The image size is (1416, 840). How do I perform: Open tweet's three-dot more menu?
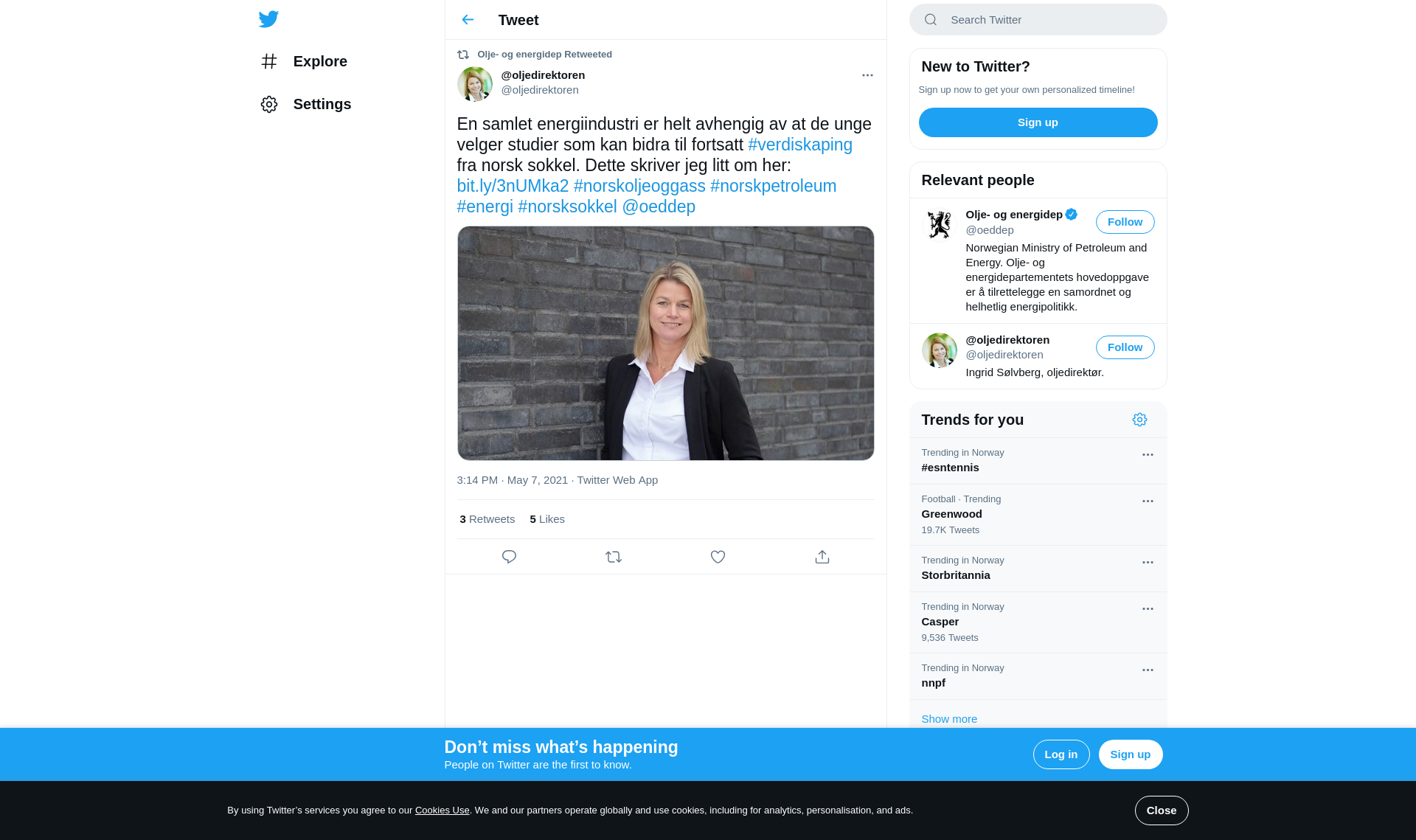867,75
